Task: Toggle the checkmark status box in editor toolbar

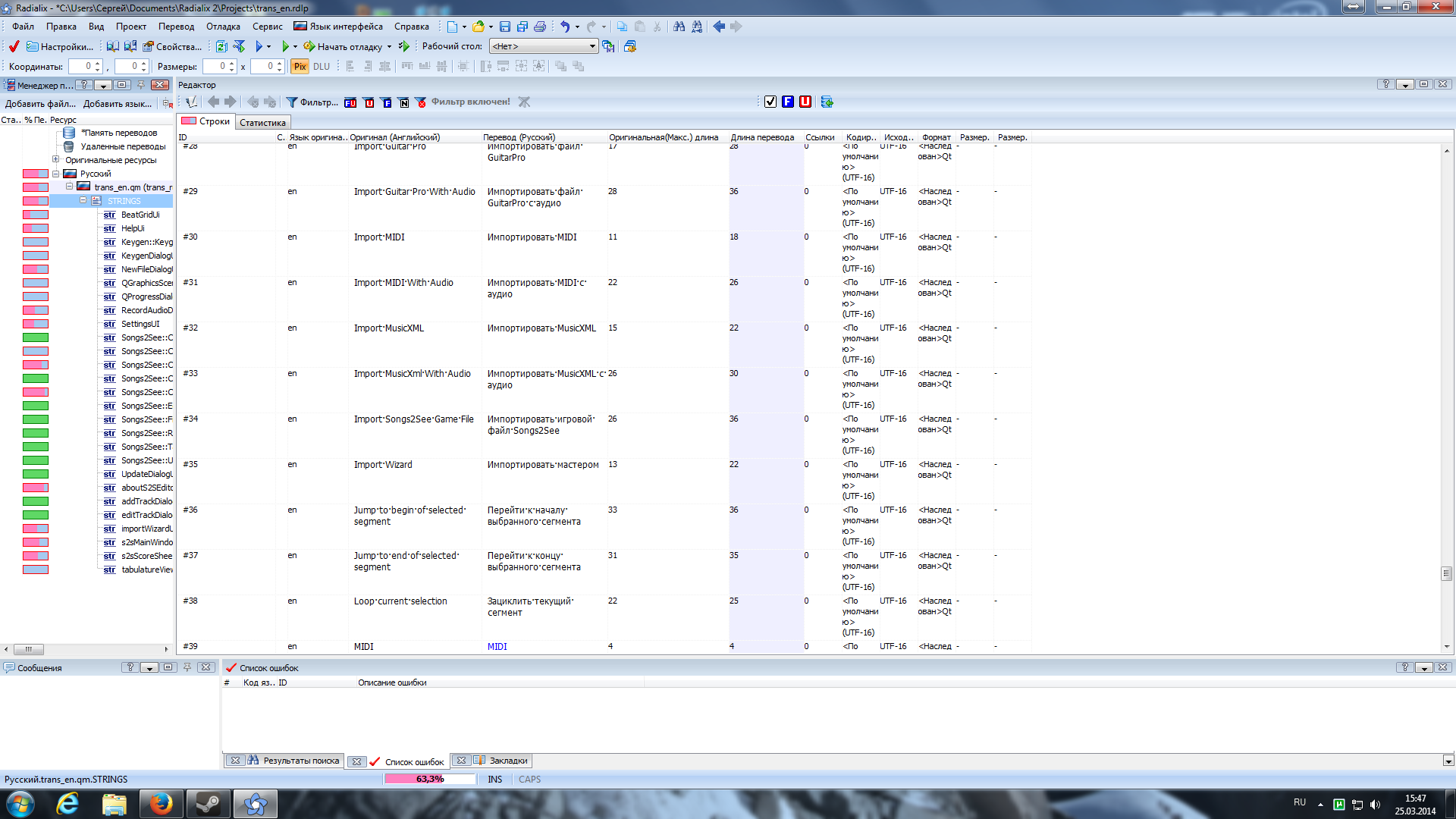Action: point(770,102)
